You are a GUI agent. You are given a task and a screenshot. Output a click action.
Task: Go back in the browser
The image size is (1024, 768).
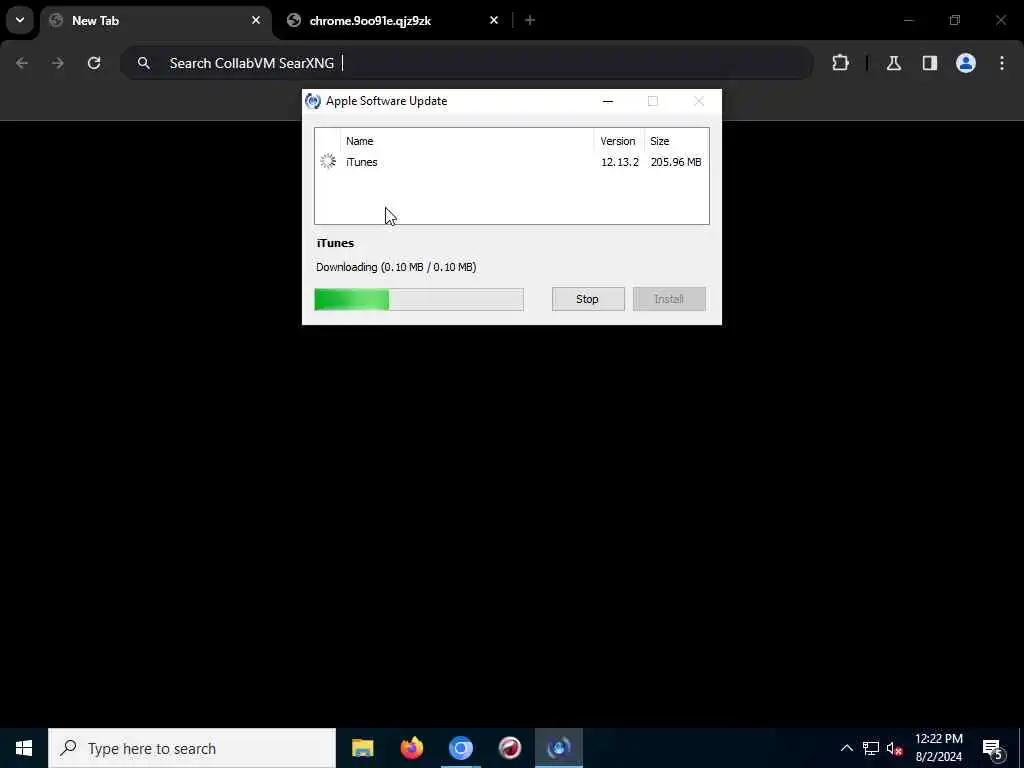(x=22, y=63)
